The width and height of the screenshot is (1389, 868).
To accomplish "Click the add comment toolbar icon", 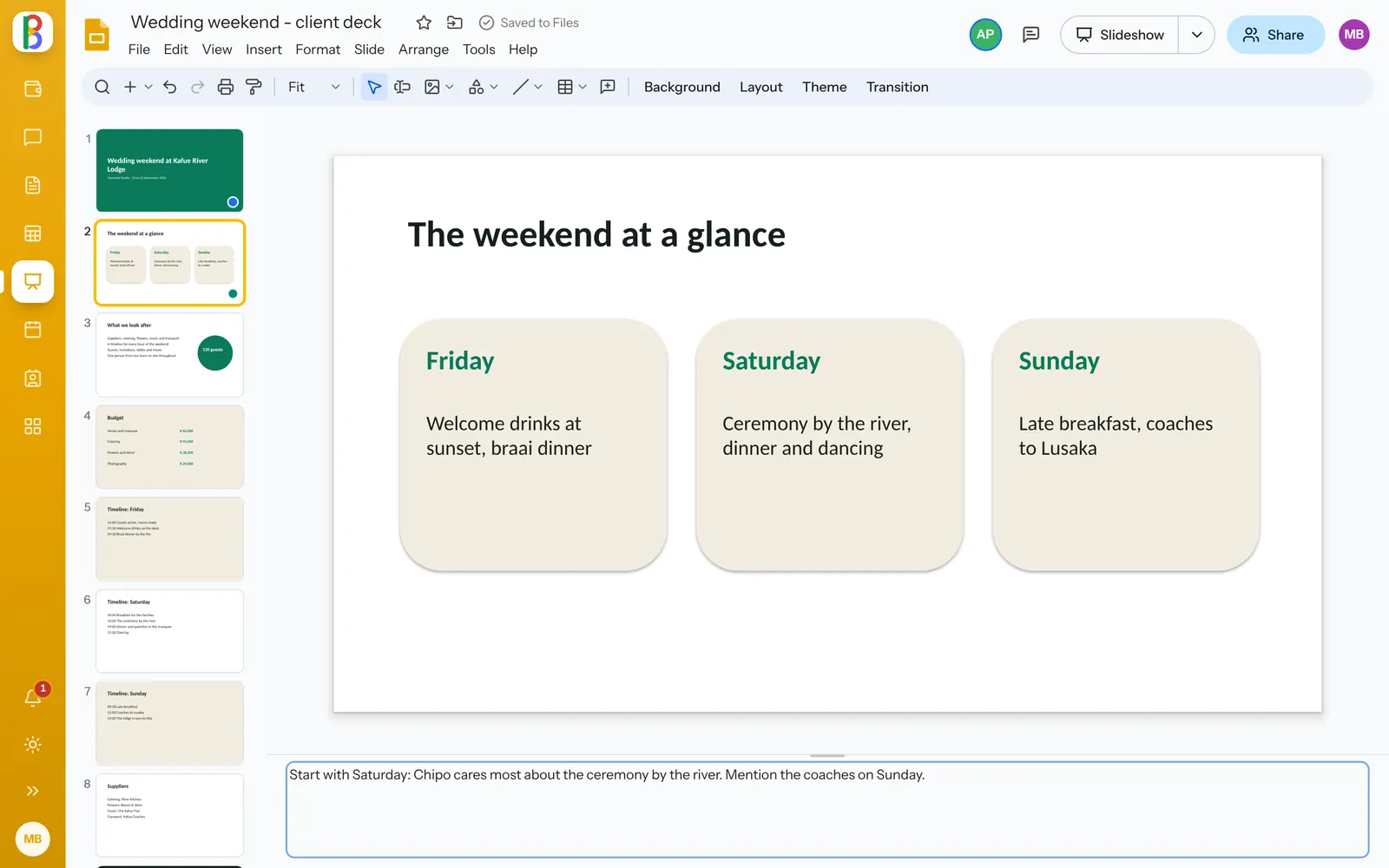I will (x=608, y=87).
